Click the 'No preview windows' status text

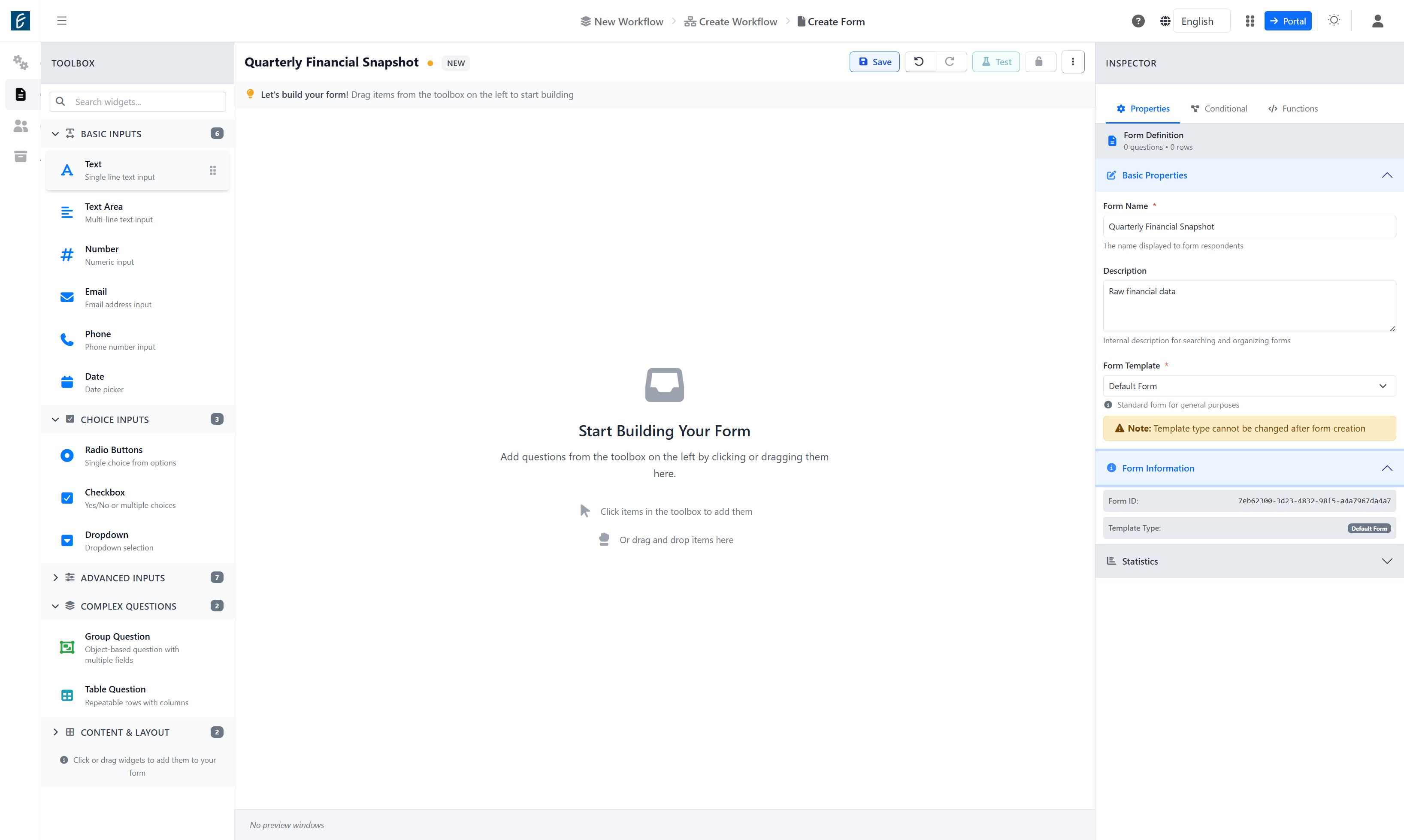coord(287,825)
